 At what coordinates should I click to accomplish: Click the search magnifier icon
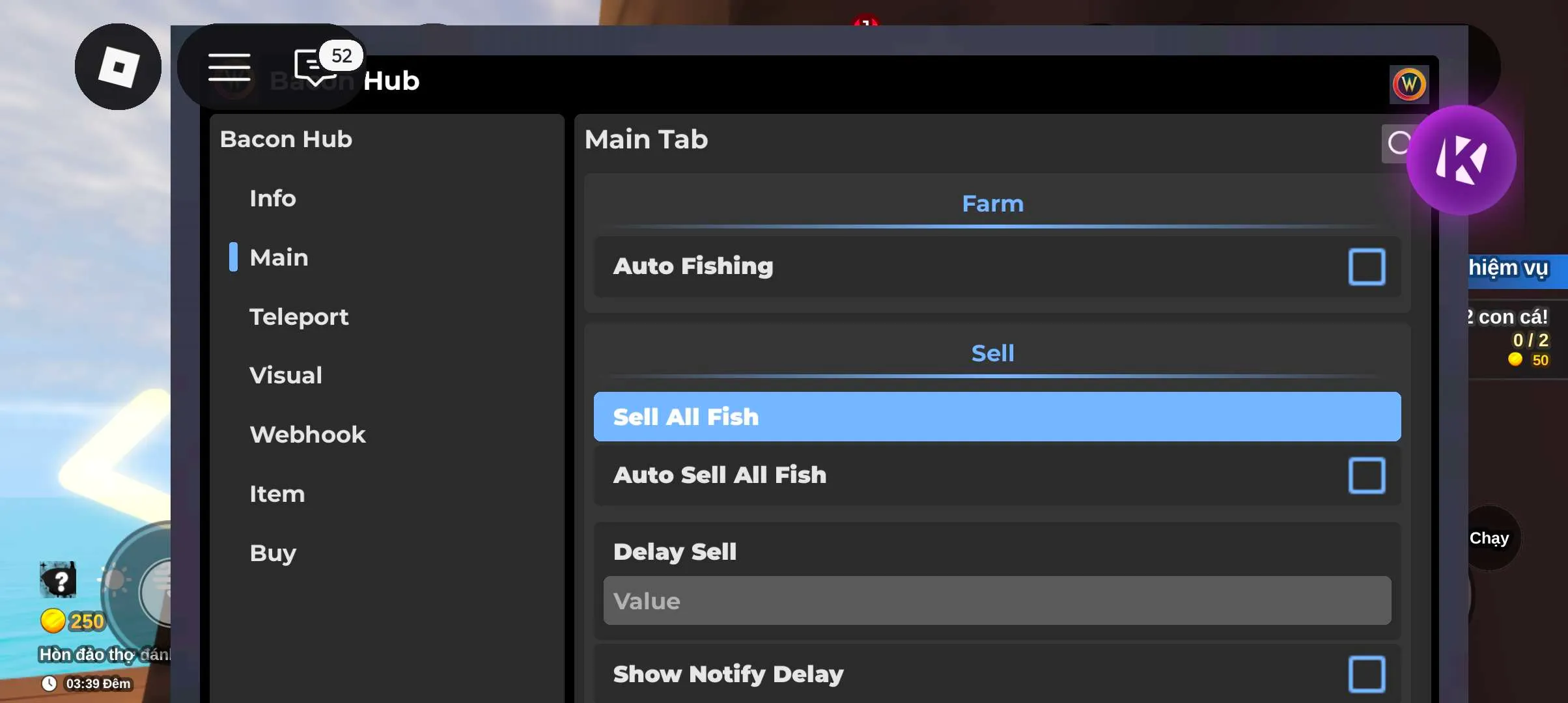point(1397,143)
